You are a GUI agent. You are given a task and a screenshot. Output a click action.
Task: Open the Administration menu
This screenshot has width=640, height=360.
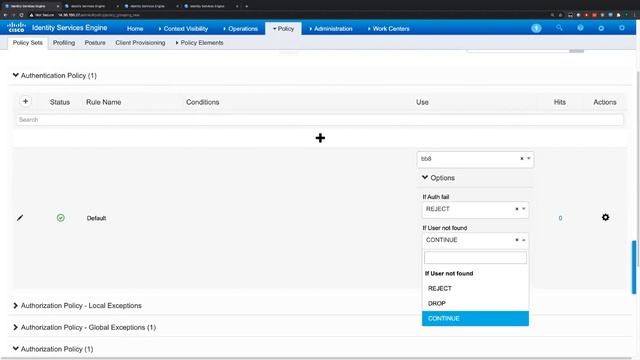(331, 29)
